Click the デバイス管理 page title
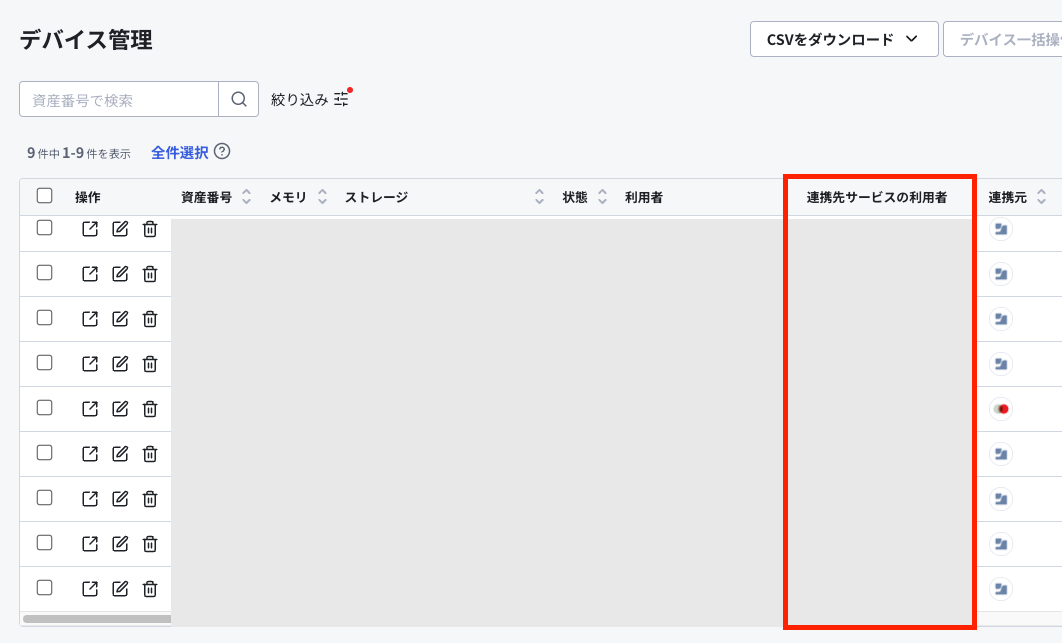Viewport: 1062px width, 643px height. (x=86, y=40)
